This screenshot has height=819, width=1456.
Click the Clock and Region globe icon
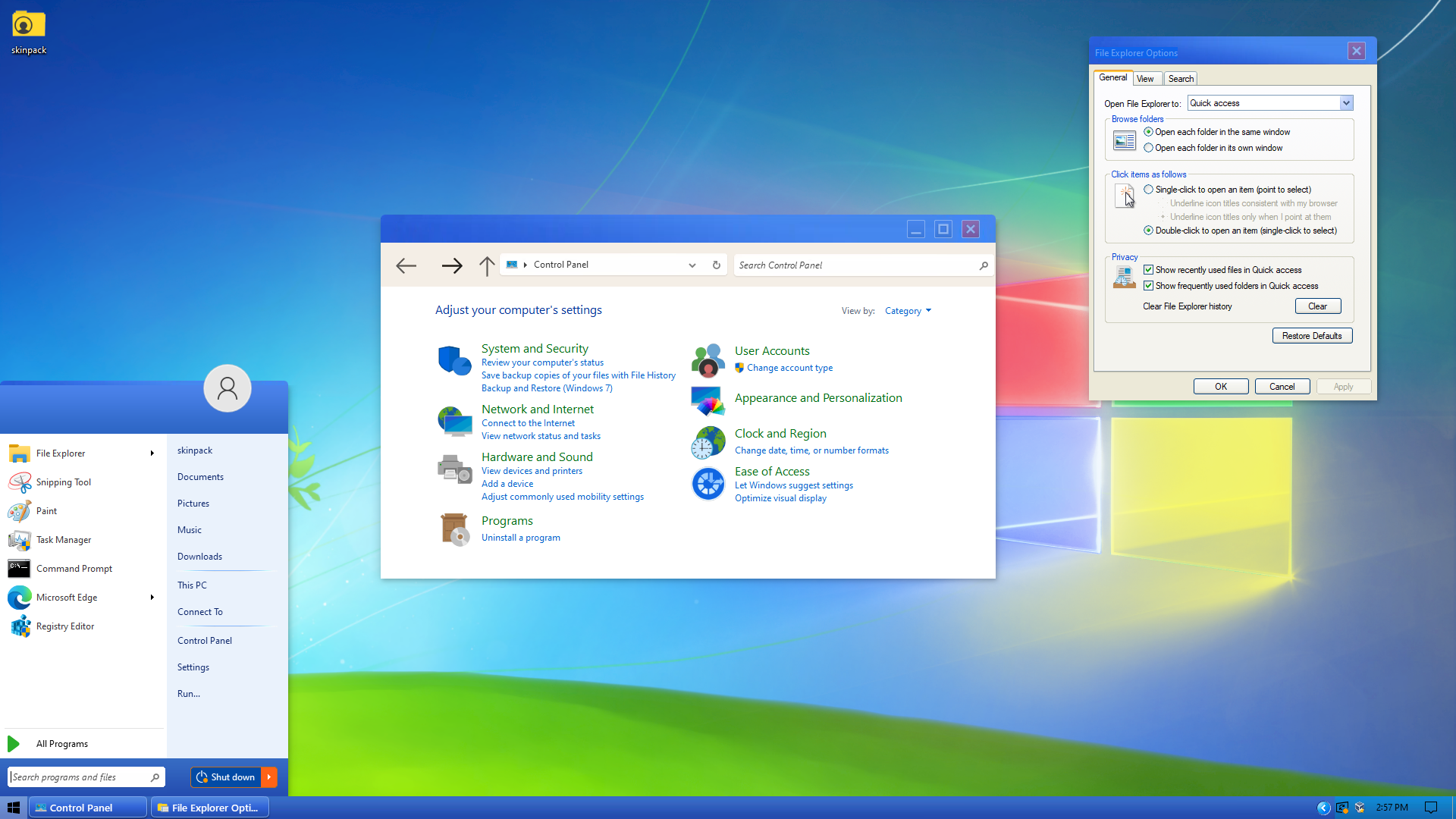tap(708, 442)
